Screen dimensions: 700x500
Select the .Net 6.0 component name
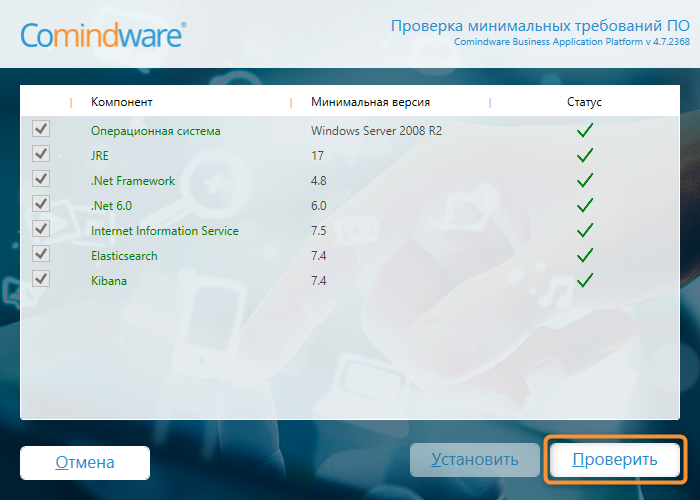(112, 206)
